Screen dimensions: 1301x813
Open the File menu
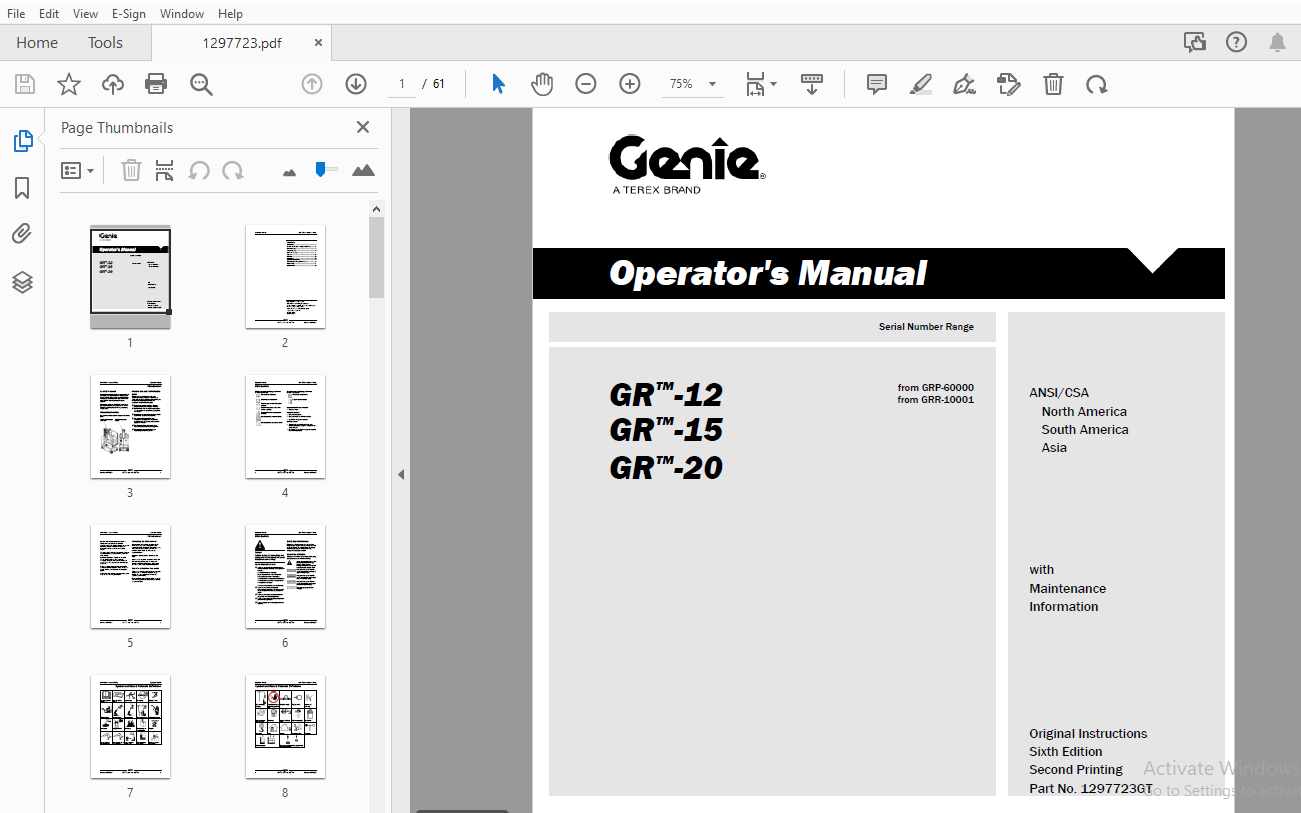(x=16, y=14)
